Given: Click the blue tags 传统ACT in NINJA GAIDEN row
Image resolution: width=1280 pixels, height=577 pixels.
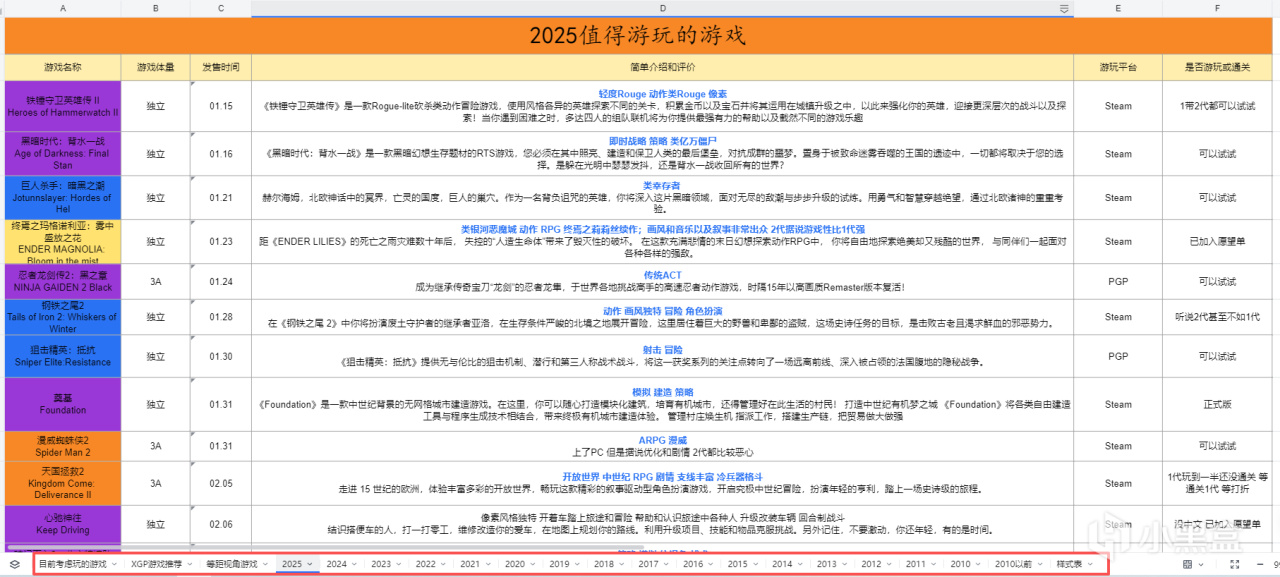Looking at the screenshot, I should [x=662, y=274].
